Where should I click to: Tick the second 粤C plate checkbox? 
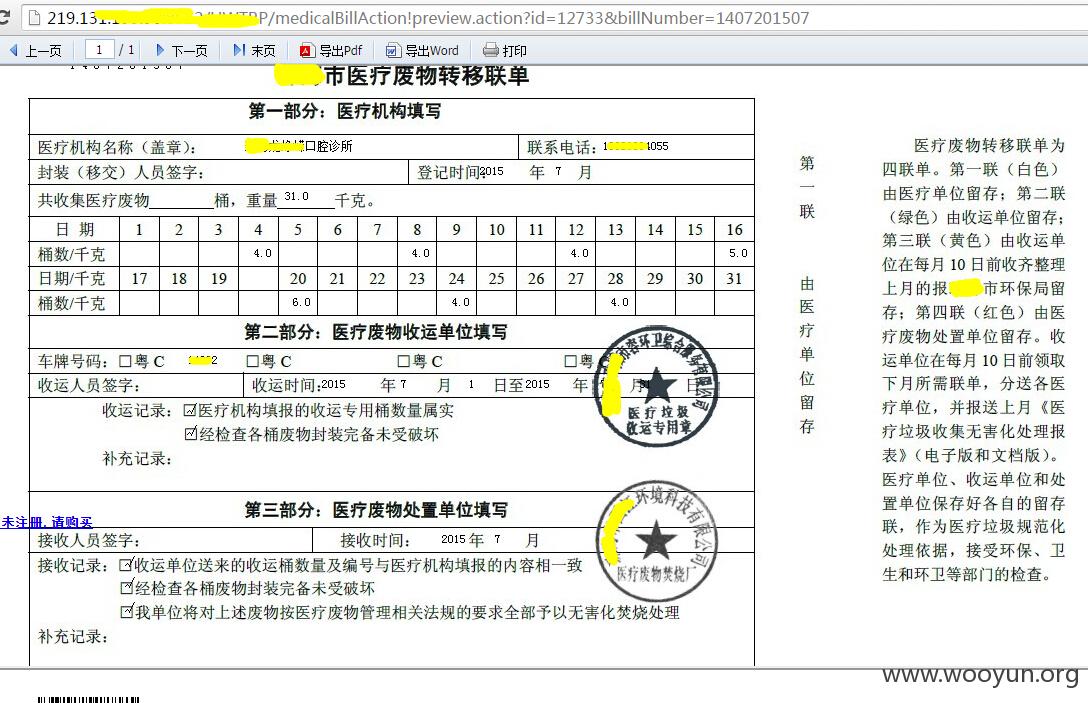253,361
